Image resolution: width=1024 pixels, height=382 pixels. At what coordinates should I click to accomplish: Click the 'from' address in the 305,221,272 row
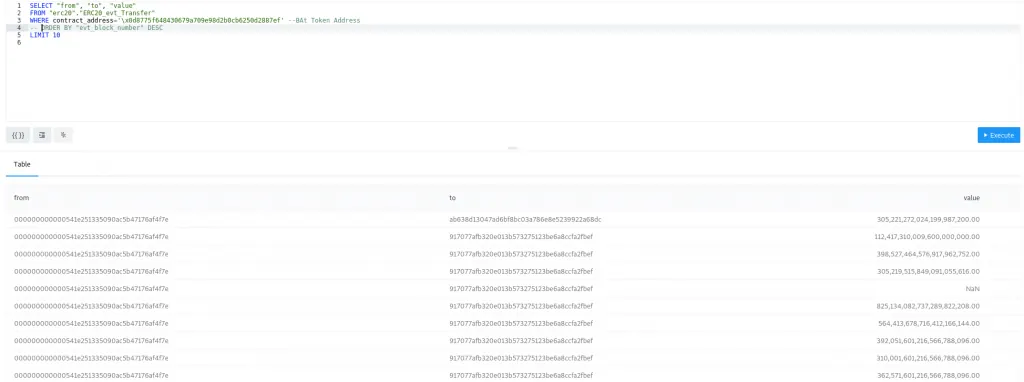coord(91,219)
